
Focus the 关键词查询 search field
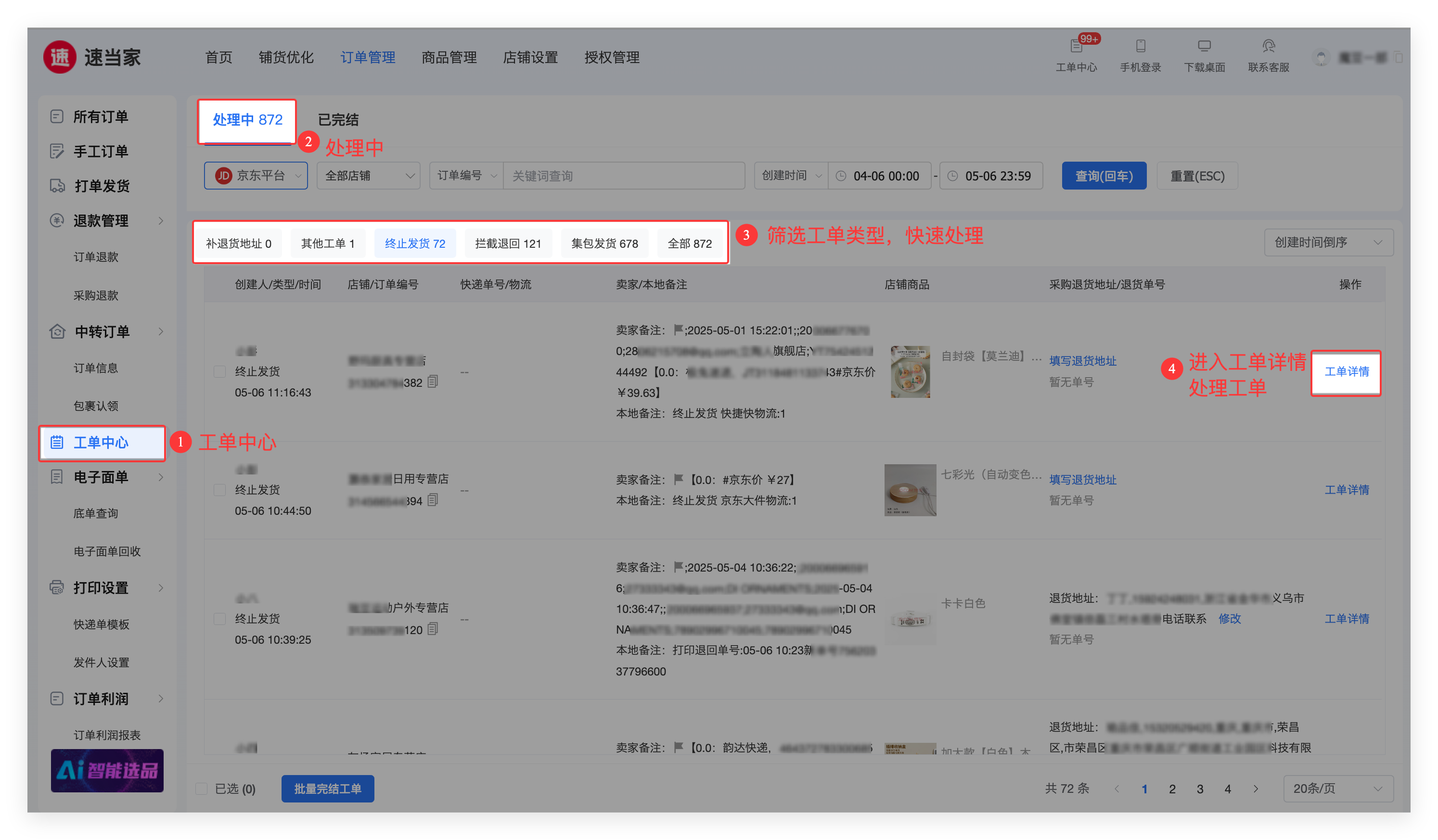(623, 176)
